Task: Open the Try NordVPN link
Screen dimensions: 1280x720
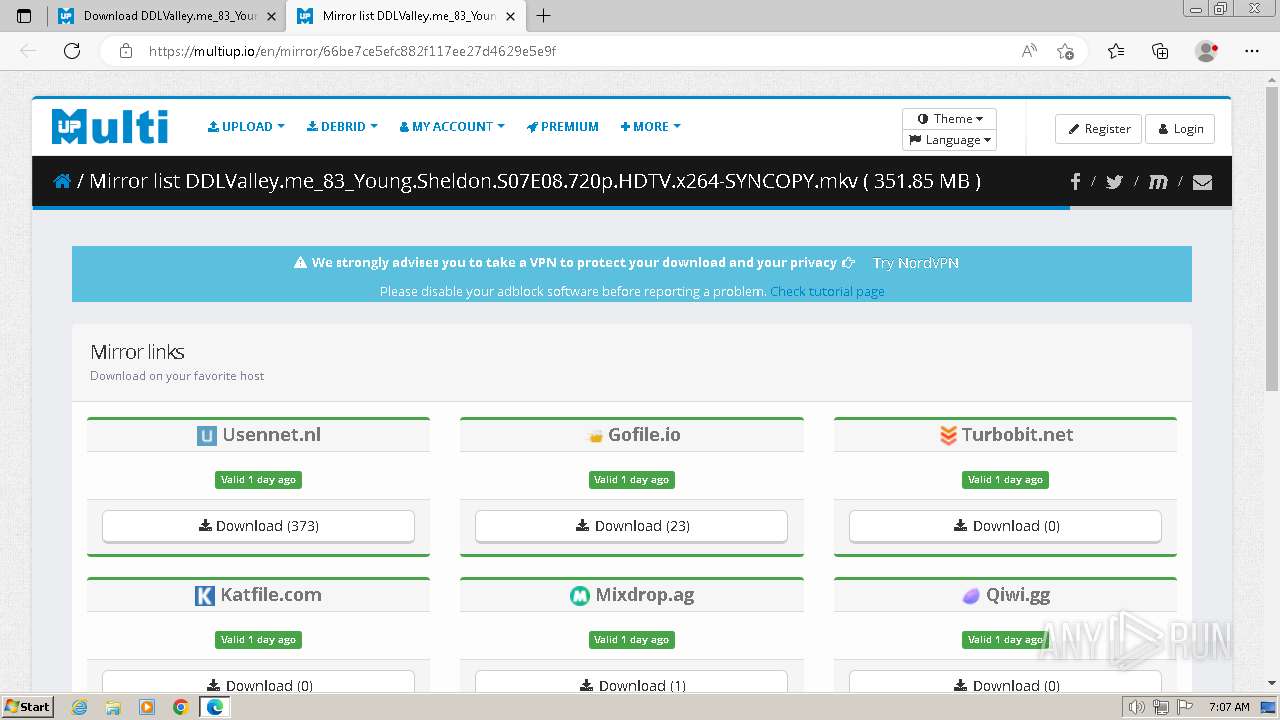Action: [915, 263]
